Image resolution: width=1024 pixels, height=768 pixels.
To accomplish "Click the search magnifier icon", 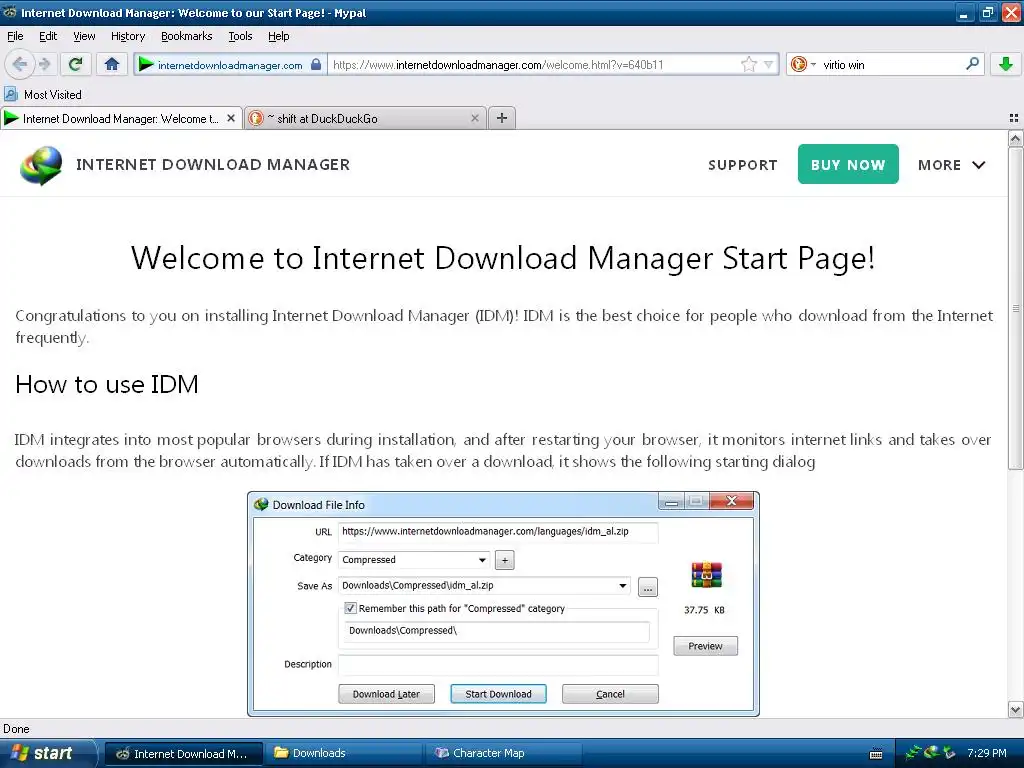I will (972, 64).
